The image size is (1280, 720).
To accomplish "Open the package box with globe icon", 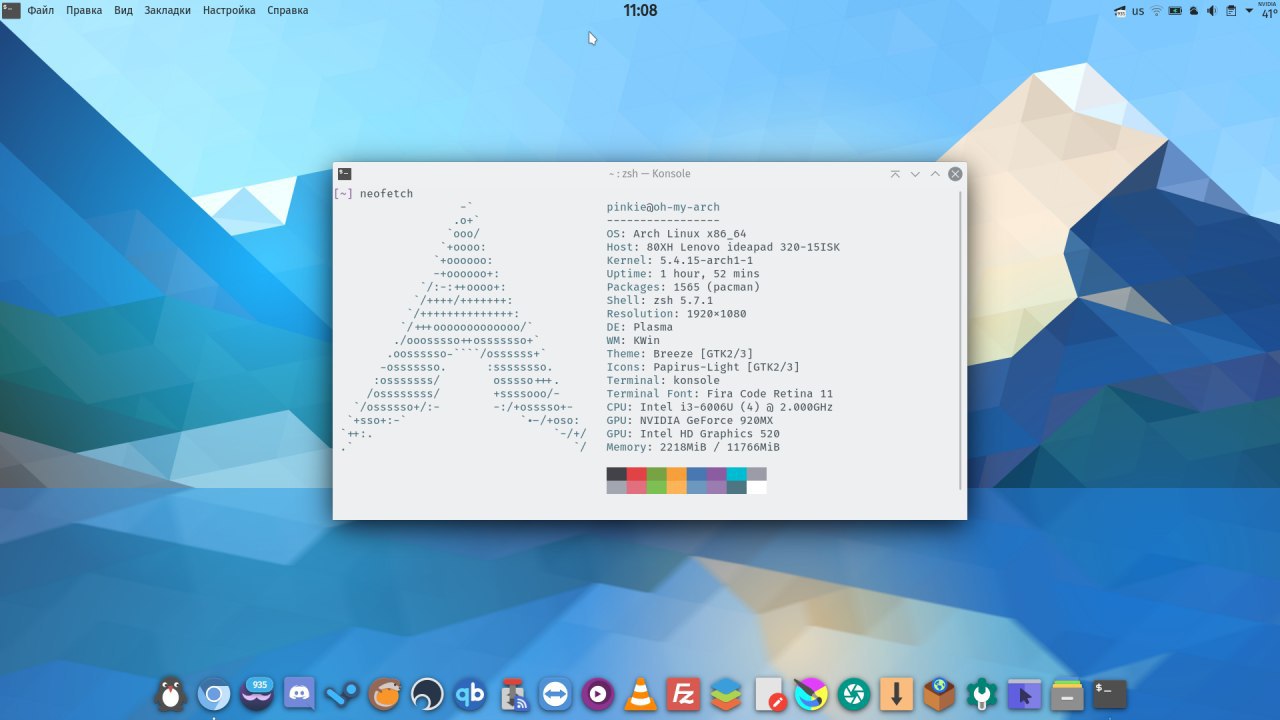I will 939,693.
